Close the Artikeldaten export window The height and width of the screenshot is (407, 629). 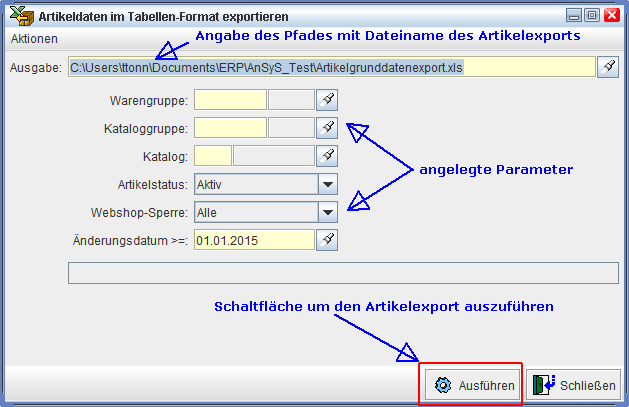tap(611, 15)
